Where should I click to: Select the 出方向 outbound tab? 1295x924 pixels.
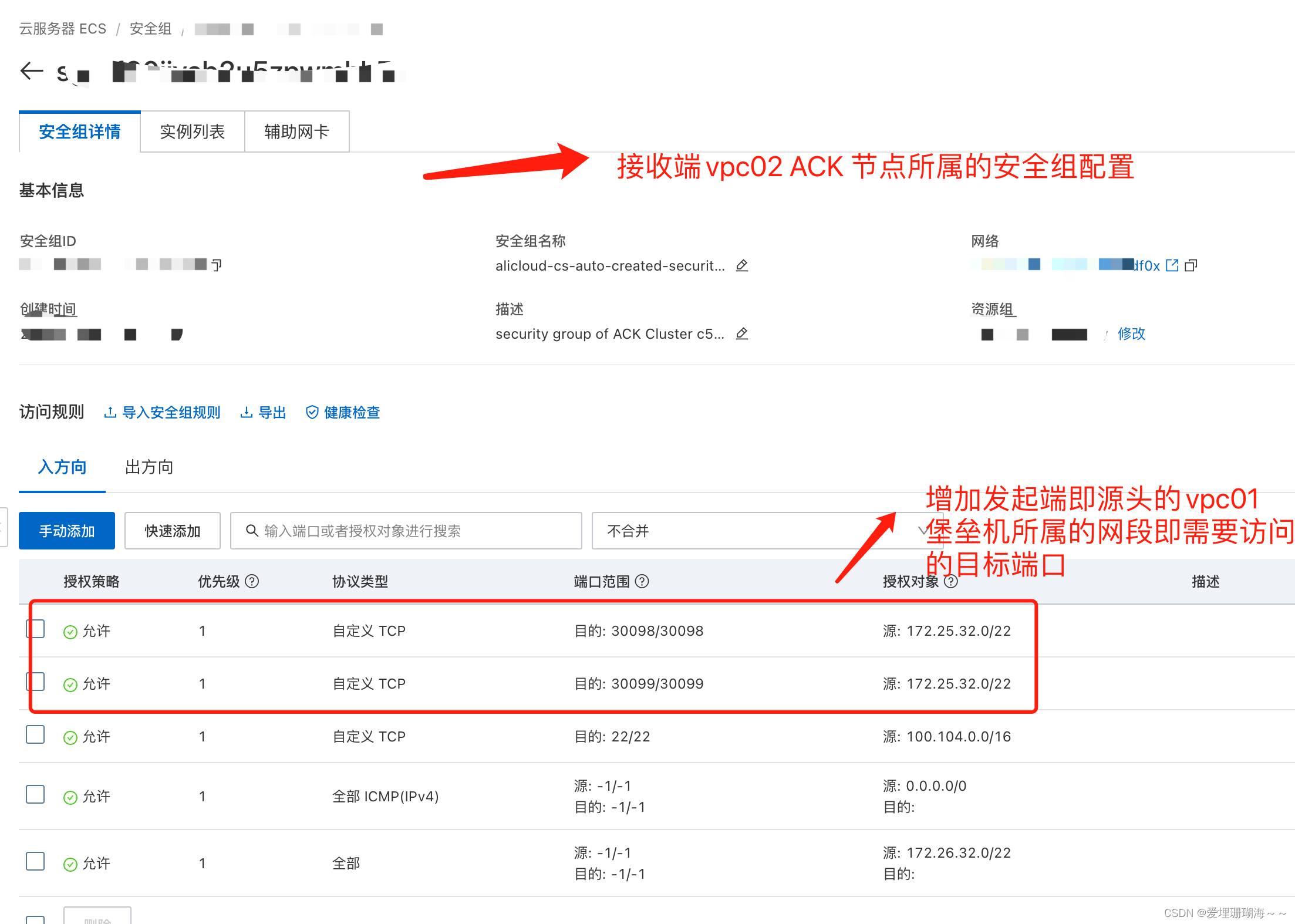(x=149, y=467)
